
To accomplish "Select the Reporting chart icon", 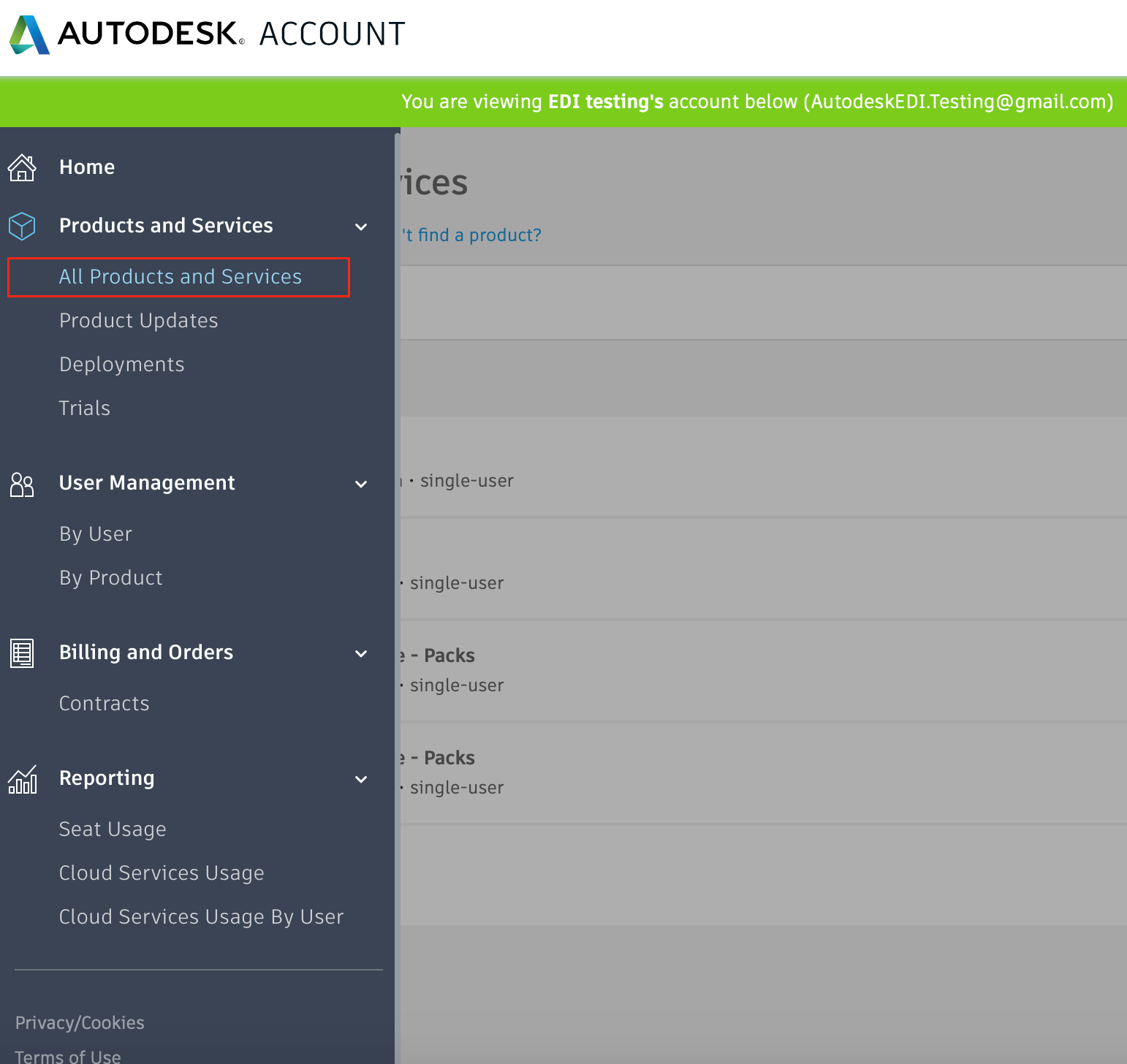I will (x=22, y=779).
